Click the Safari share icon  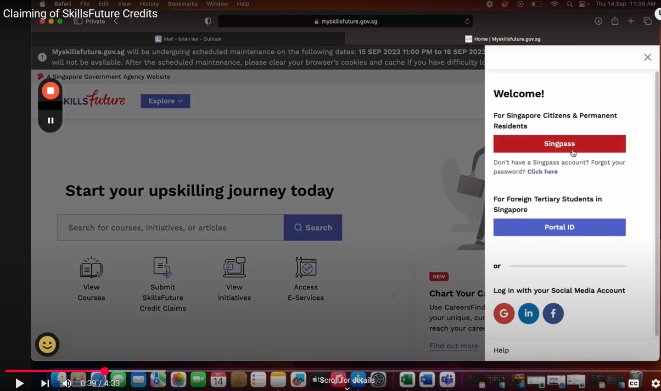(x=615, y=21)
